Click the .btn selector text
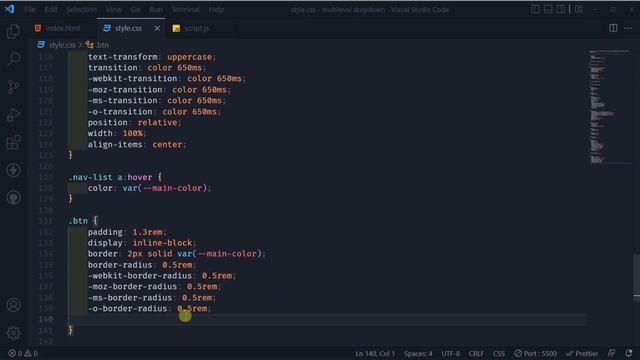The height and width of the screenshot is (360, 640). point(78,221)
